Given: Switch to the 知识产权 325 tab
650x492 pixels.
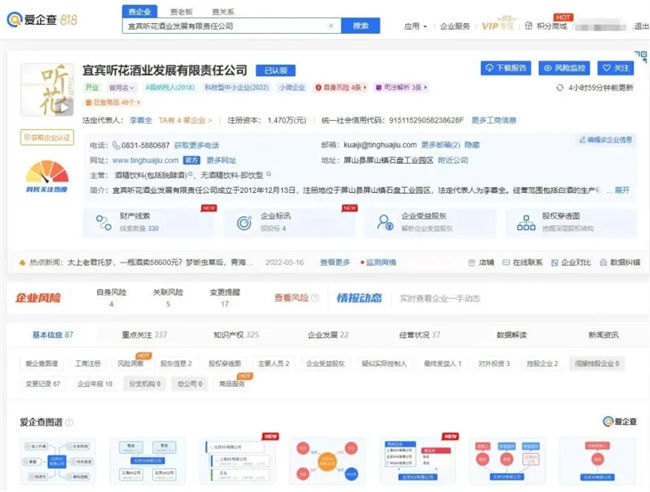Looking at the screenshot, I should pos(236,335).
